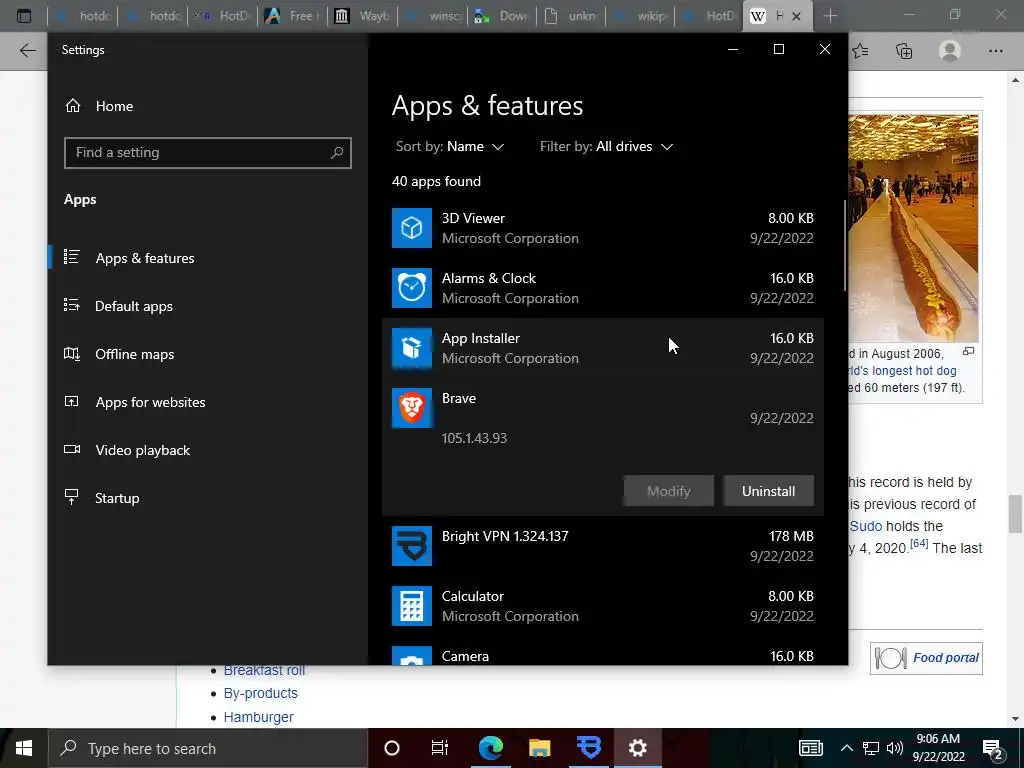Open the long hot dog photo thumbnail

913,229
